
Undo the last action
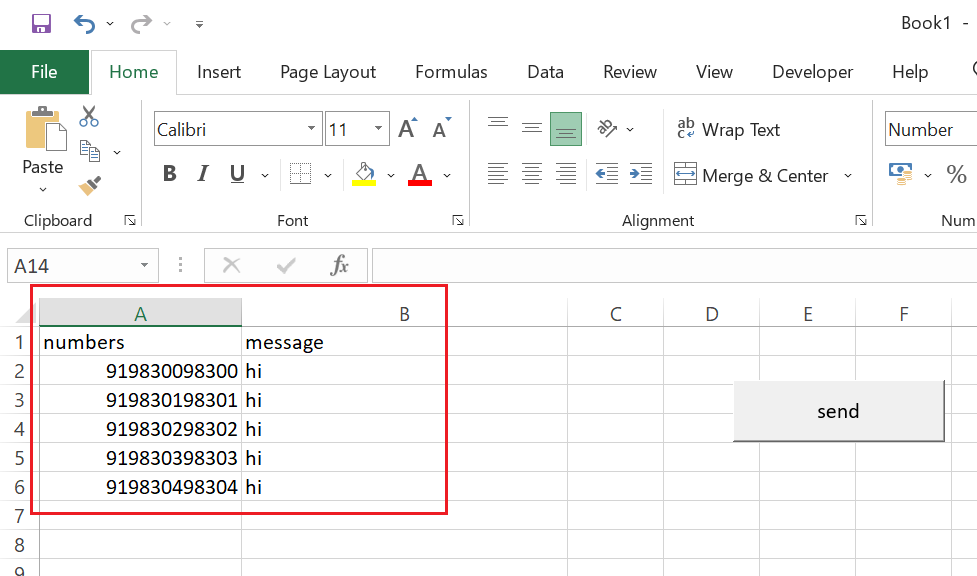pos(84,24)
